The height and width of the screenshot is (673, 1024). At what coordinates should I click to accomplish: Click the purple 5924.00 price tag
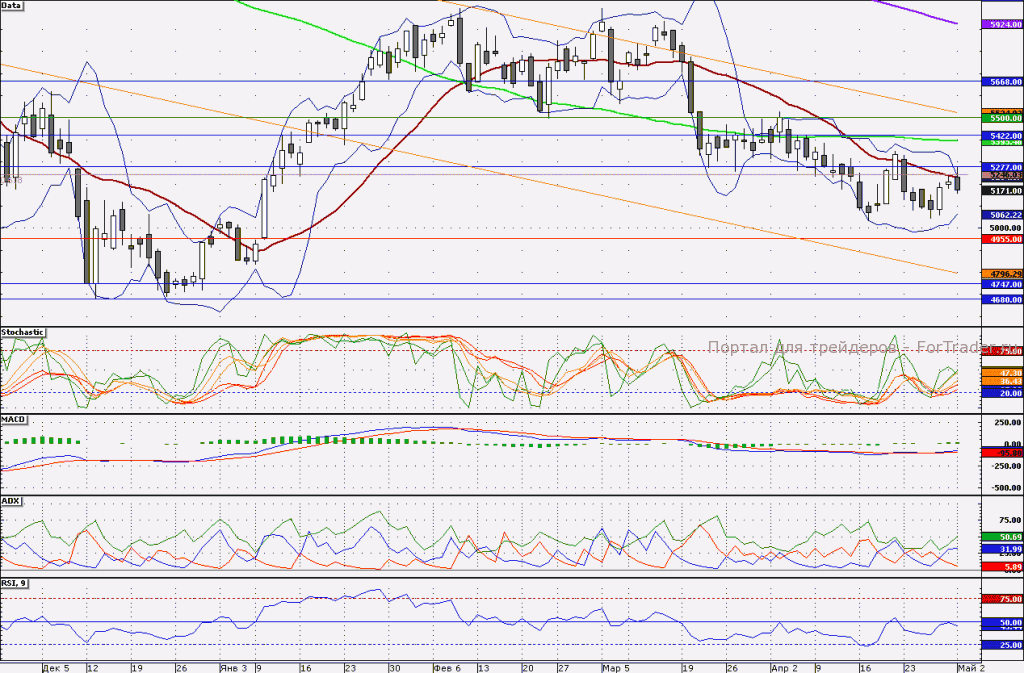(x=1002, y=24)
